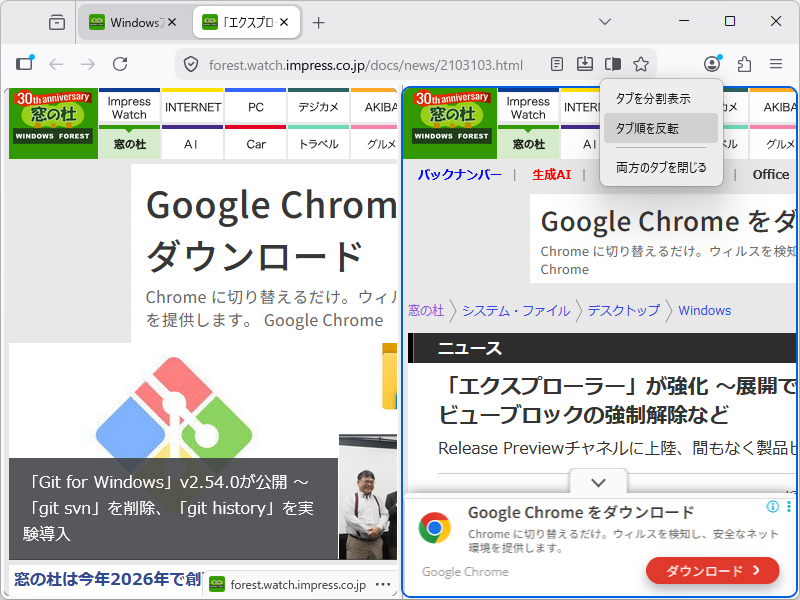The image size is (800, 600).
Task: Click the tracking protection shield icon
Action: tap(190, 63)
